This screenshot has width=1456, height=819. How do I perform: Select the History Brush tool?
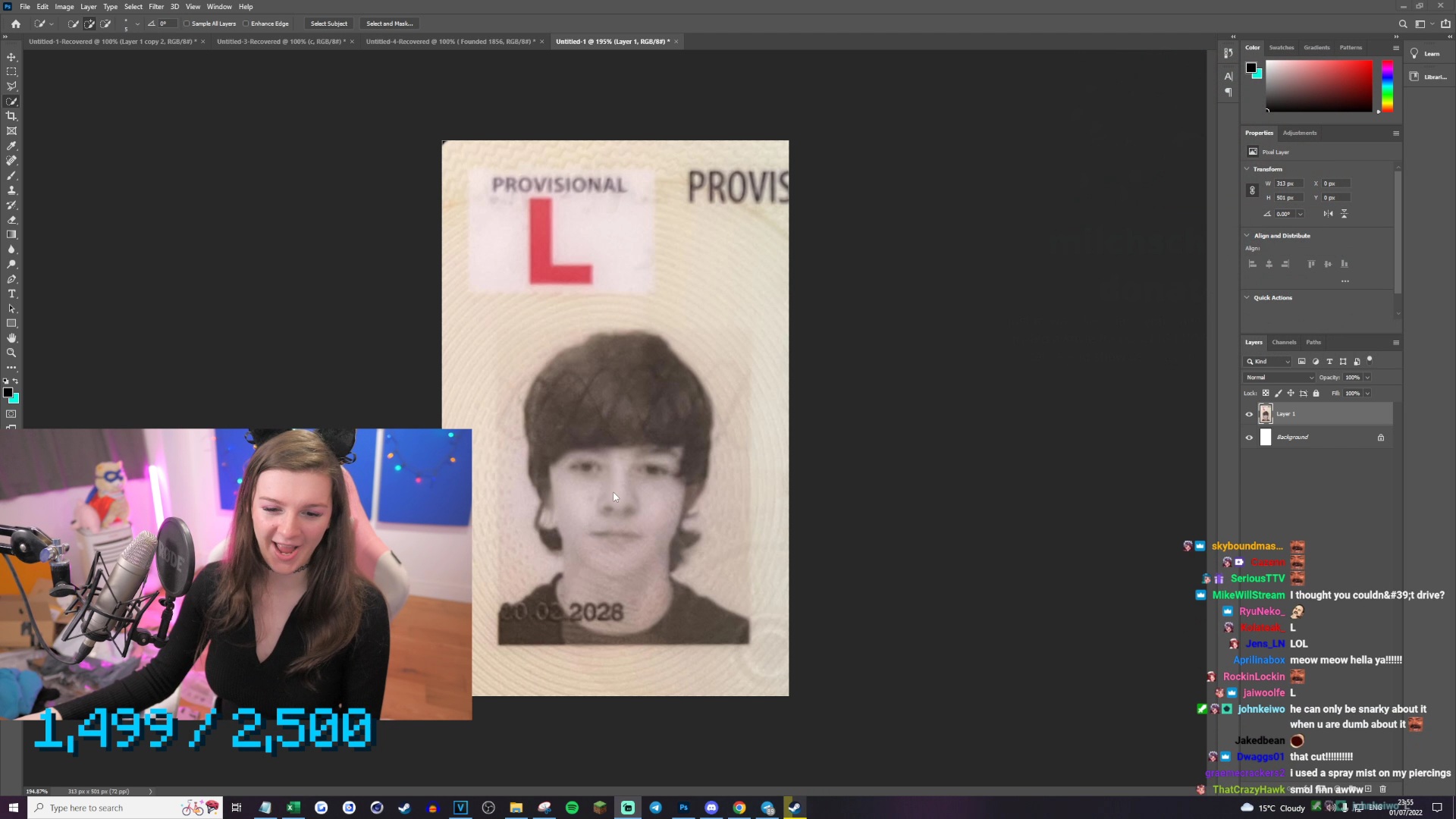click(11, 205)
